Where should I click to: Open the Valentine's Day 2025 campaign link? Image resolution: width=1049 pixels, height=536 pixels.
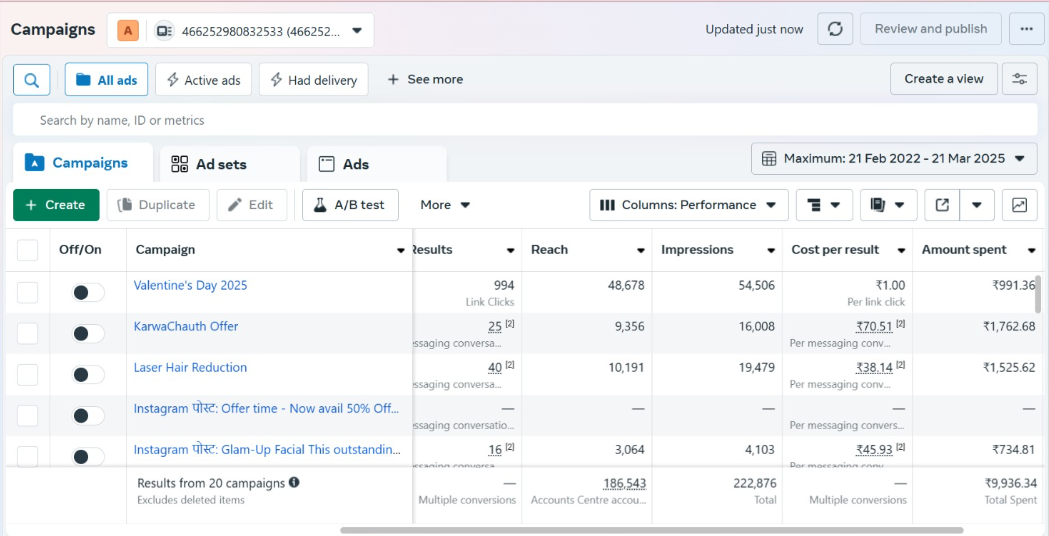tap(190, 285)
